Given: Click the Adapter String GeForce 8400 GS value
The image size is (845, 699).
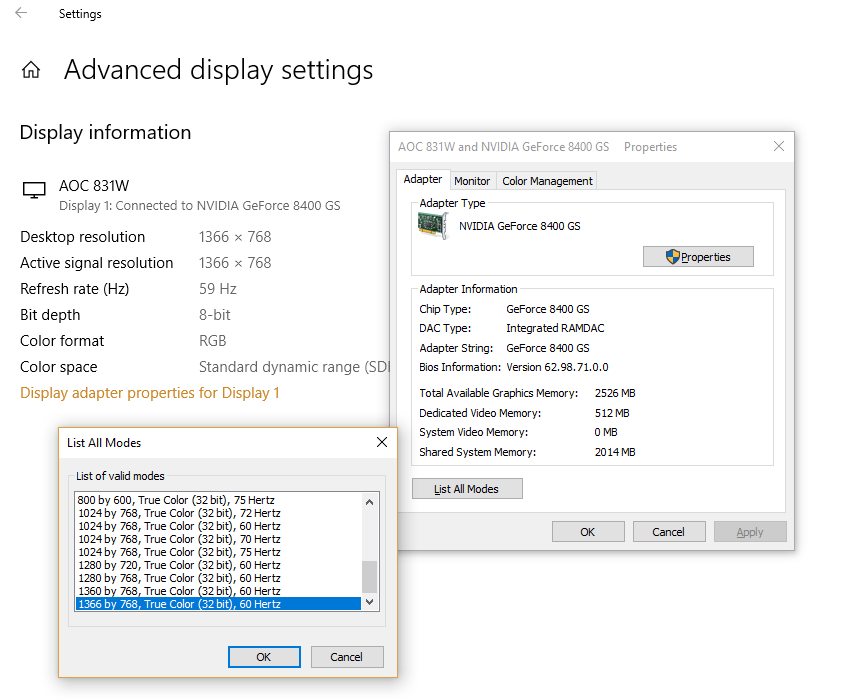Looking at the screenshot, I should coord(548,348).
